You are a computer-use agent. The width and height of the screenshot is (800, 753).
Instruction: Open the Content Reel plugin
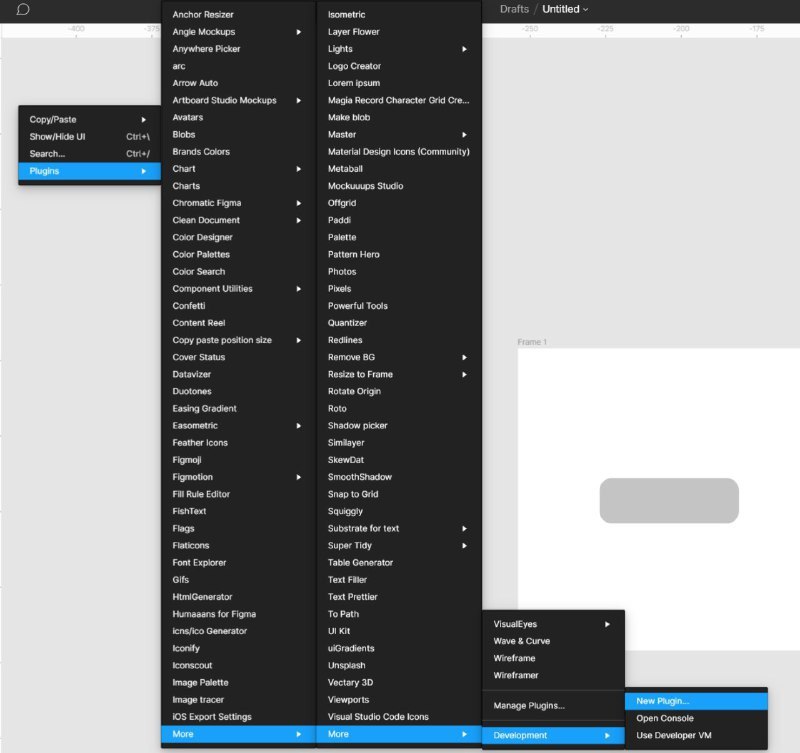[x=238, y=323]
